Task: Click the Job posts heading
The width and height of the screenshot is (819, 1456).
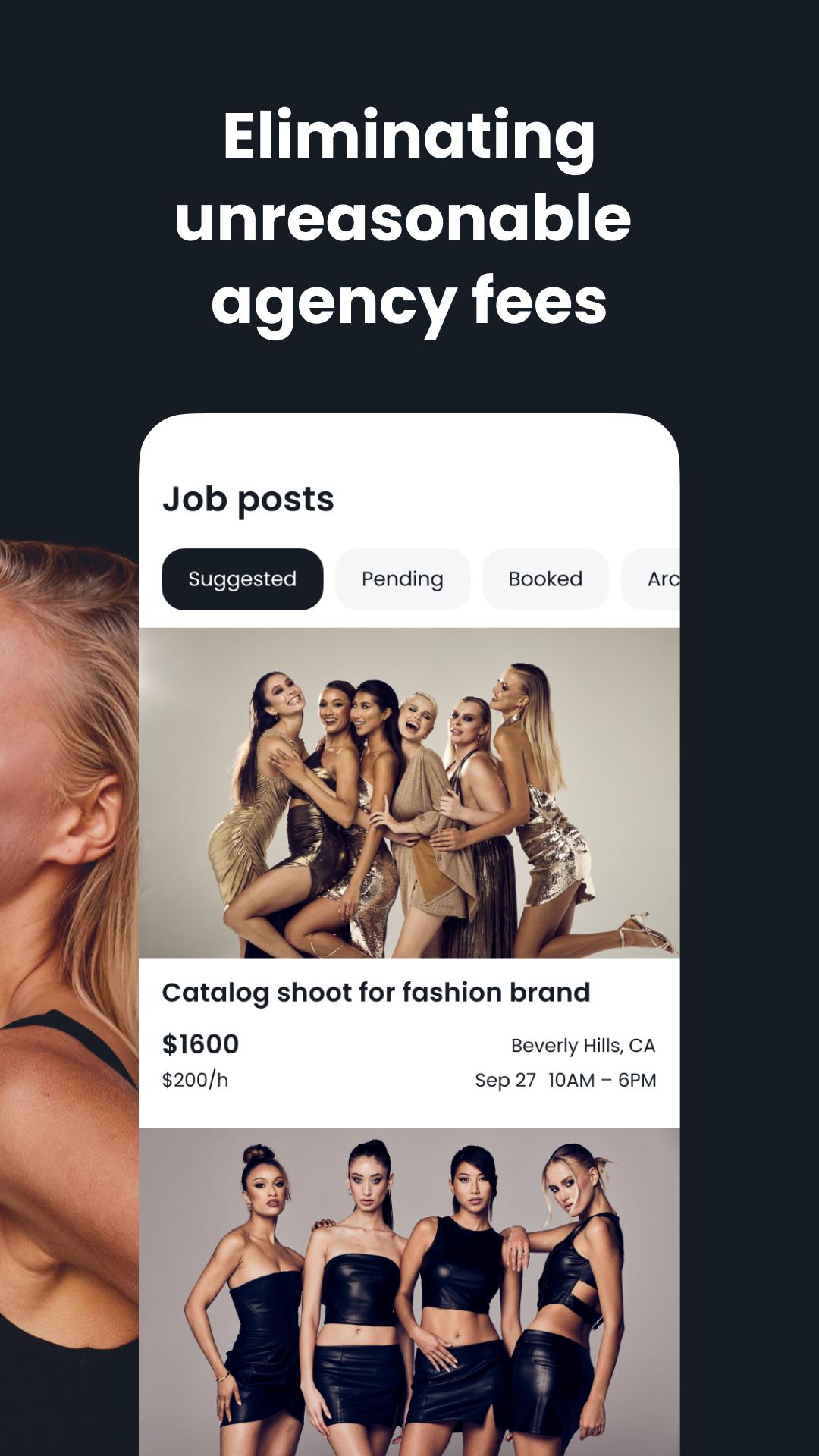Action: coord(248,500)
